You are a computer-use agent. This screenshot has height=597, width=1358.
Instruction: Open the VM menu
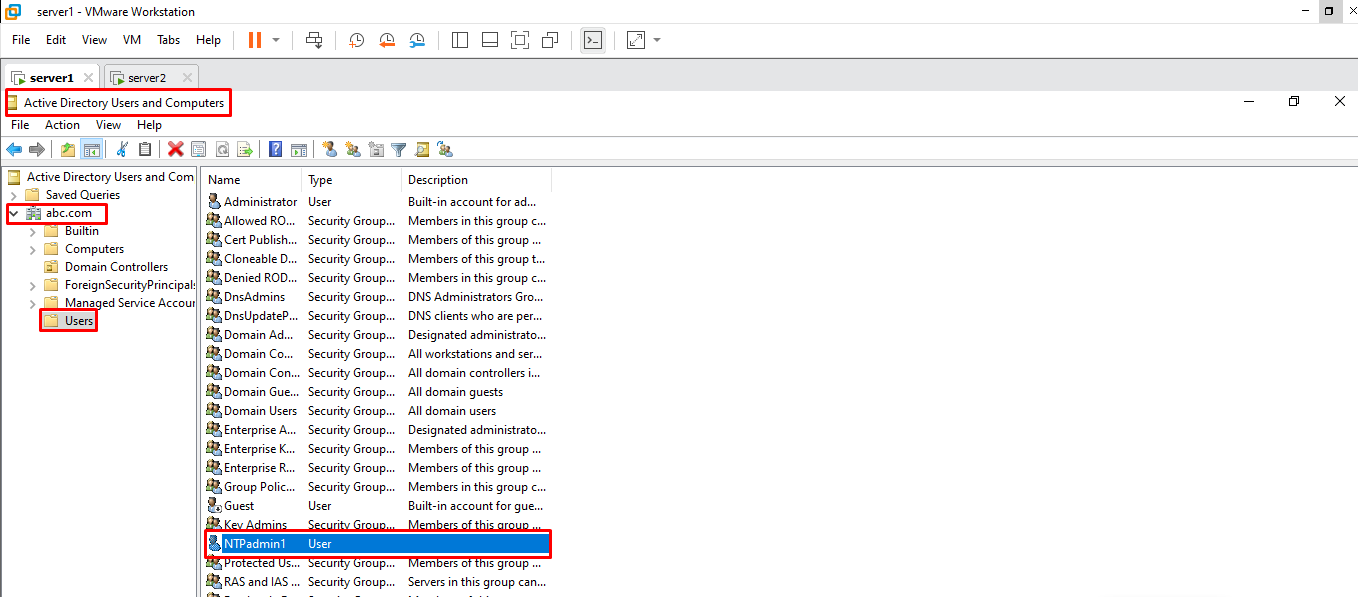tap(132, 40)
